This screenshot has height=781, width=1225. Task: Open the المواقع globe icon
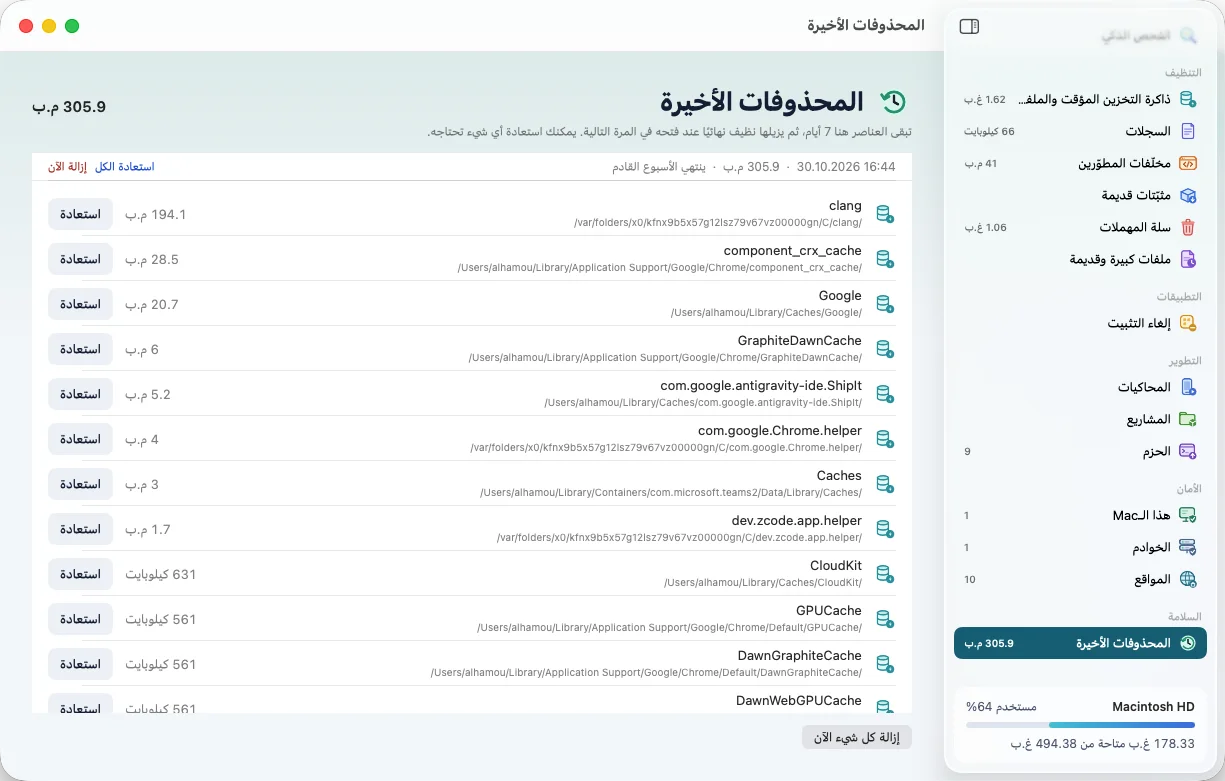click(1188, 579)
